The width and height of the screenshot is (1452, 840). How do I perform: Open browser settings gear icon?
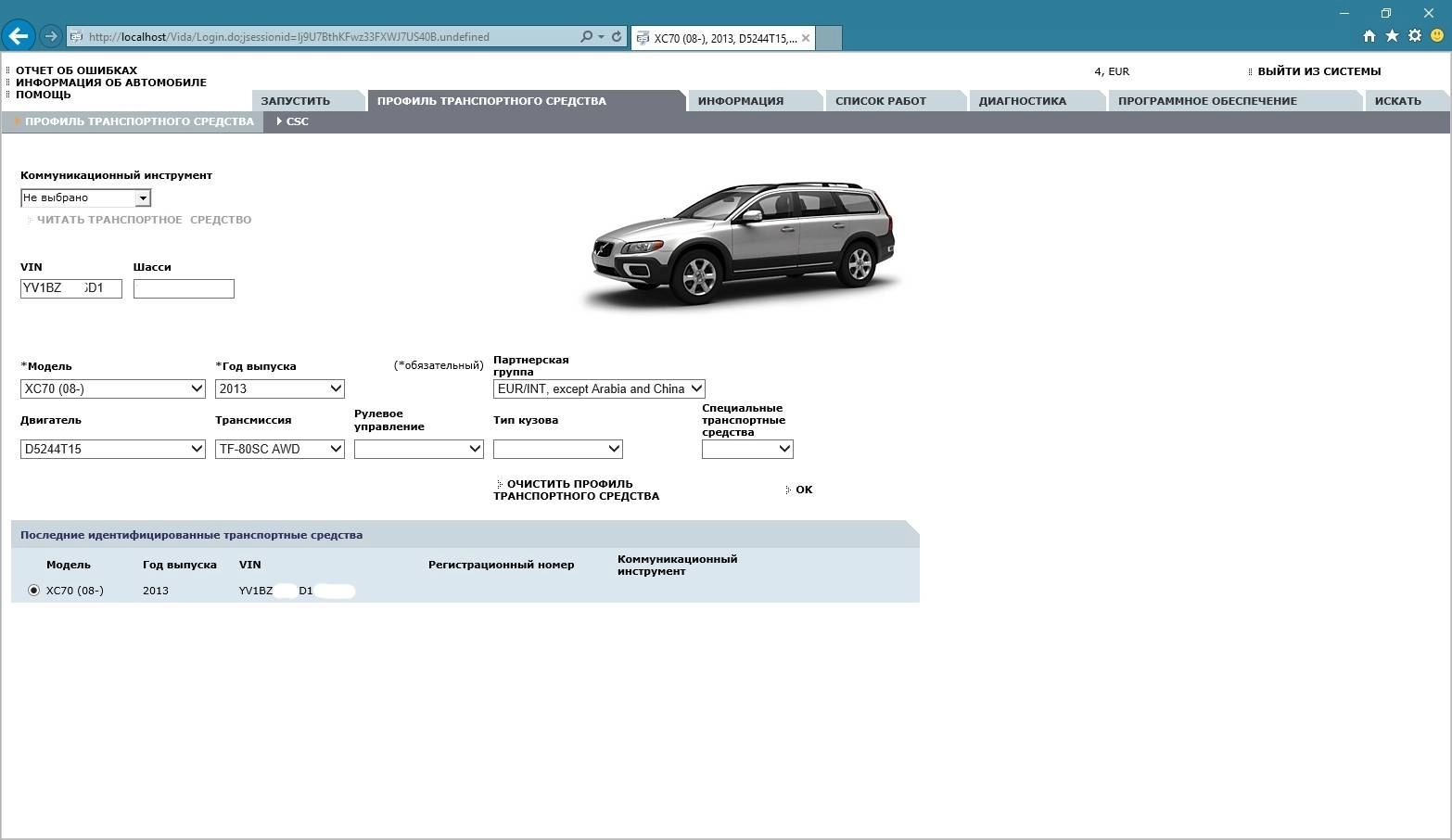click(x=1414, y=36)
